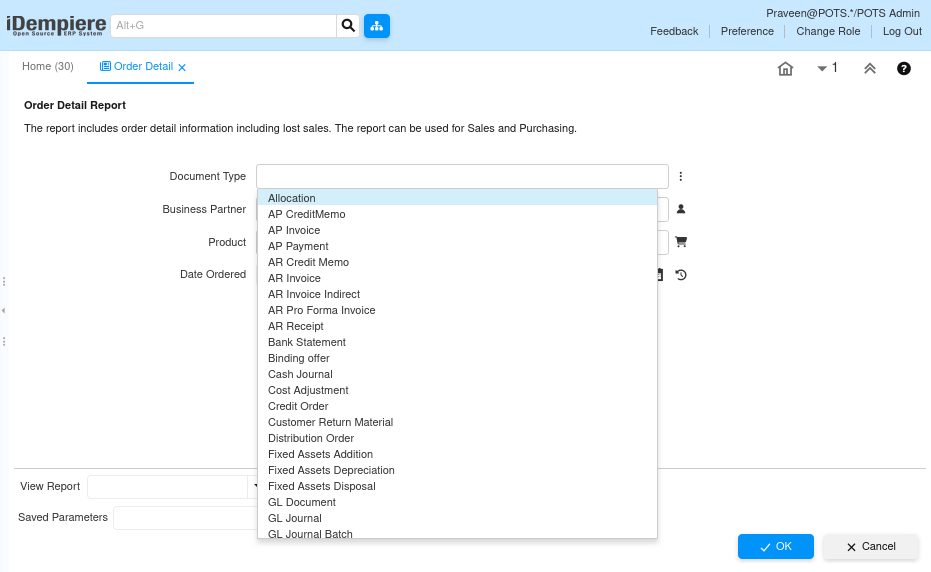Select AR Invoice Indirect
The width and height of the screenshot is (931, 572).
click(x=457, y=294)
